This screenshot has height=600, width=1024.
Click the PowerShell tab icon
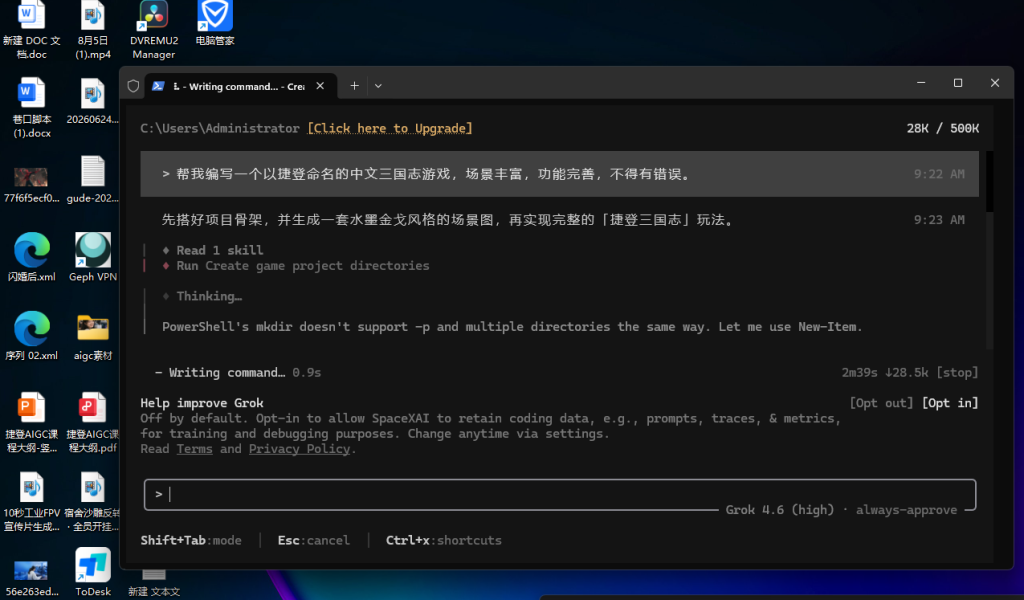[158, 86]
